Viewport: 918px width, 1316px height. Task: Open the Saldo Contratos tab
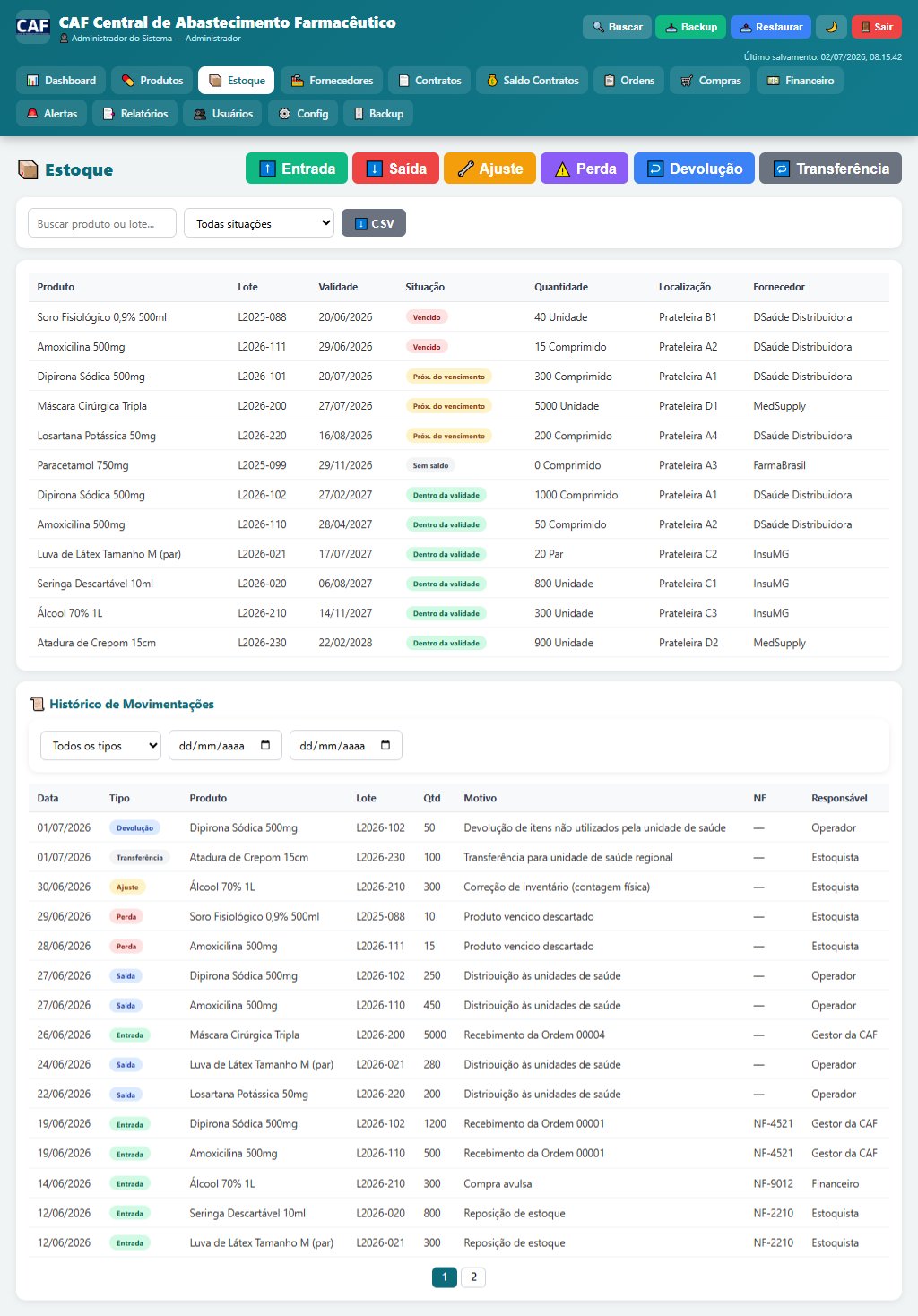pos(533,81)
